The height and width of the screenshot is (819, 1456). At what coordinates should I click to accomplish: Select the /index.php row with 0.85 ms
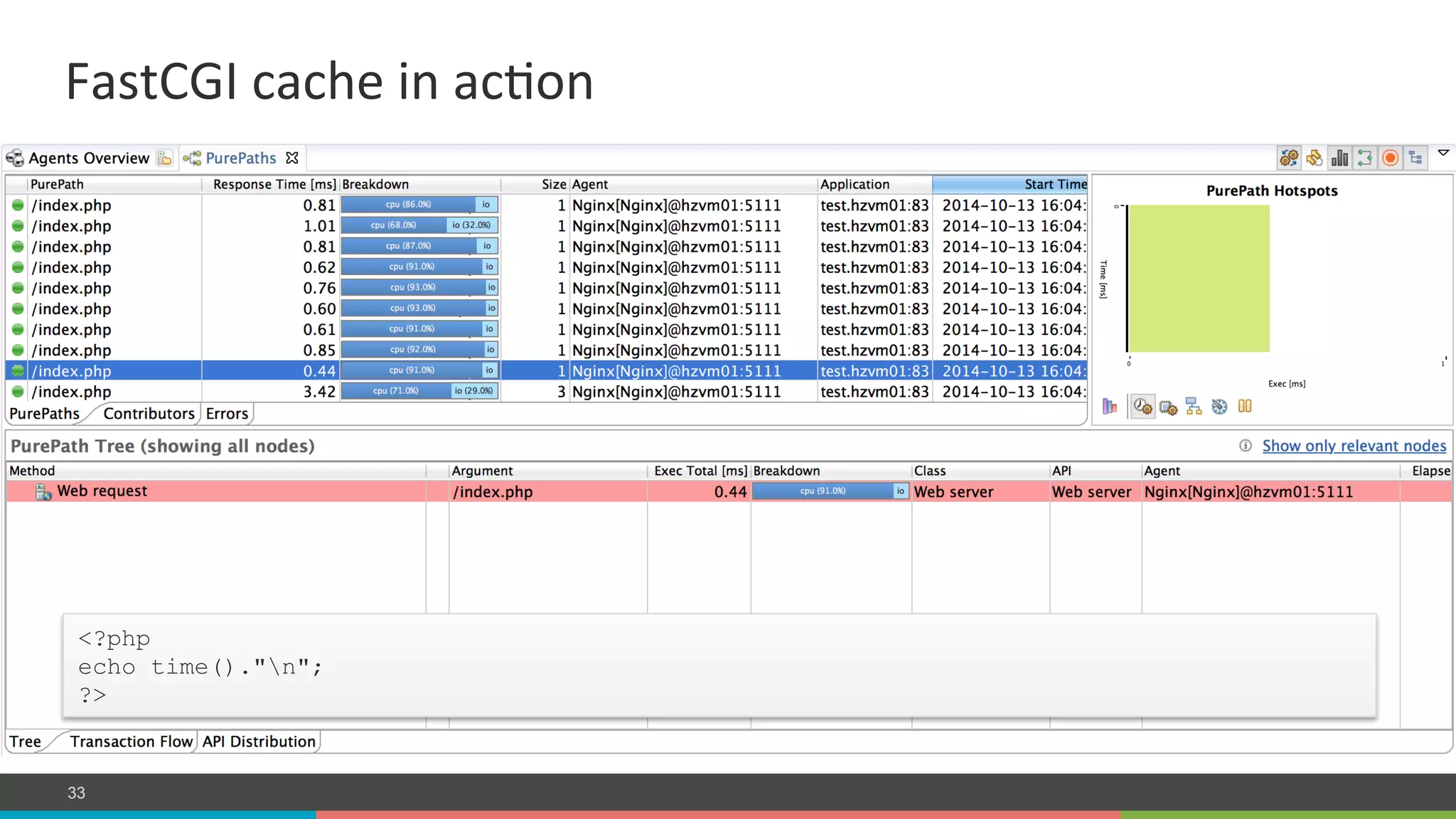(546, 350)
